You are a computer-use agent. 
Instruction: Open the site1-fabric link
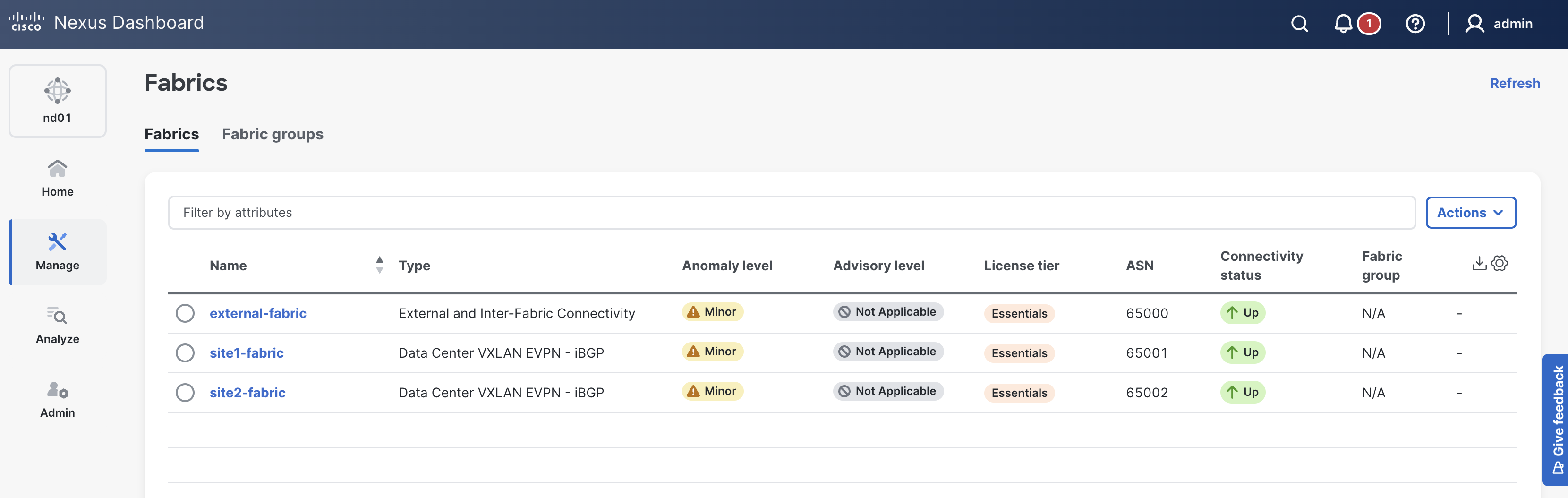point(247,353)
